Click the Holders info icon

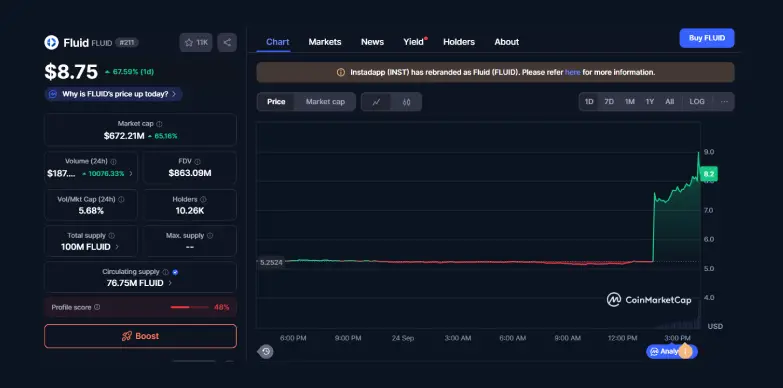203,199
